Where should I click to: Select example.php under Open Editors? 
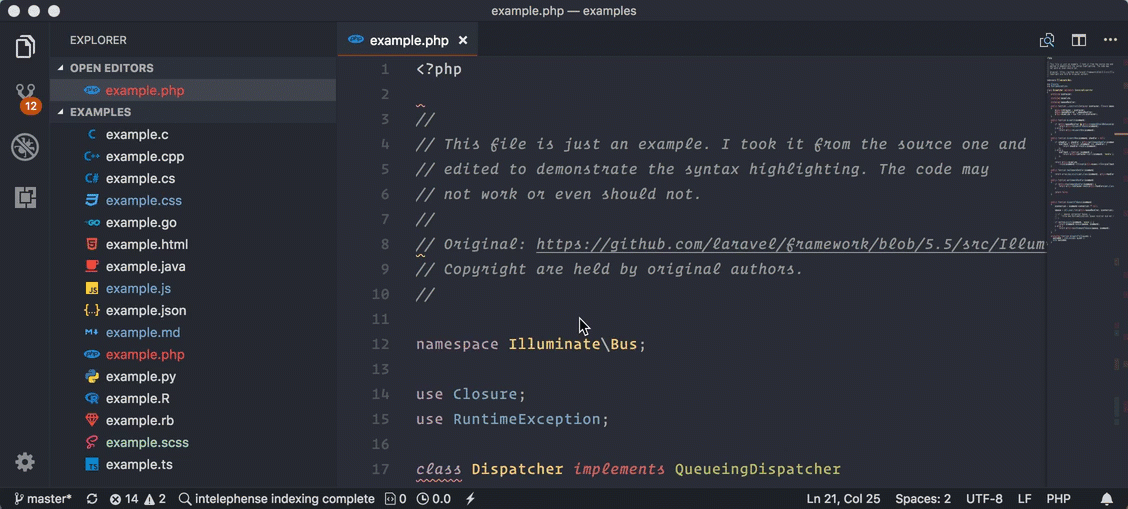(193, 91)
